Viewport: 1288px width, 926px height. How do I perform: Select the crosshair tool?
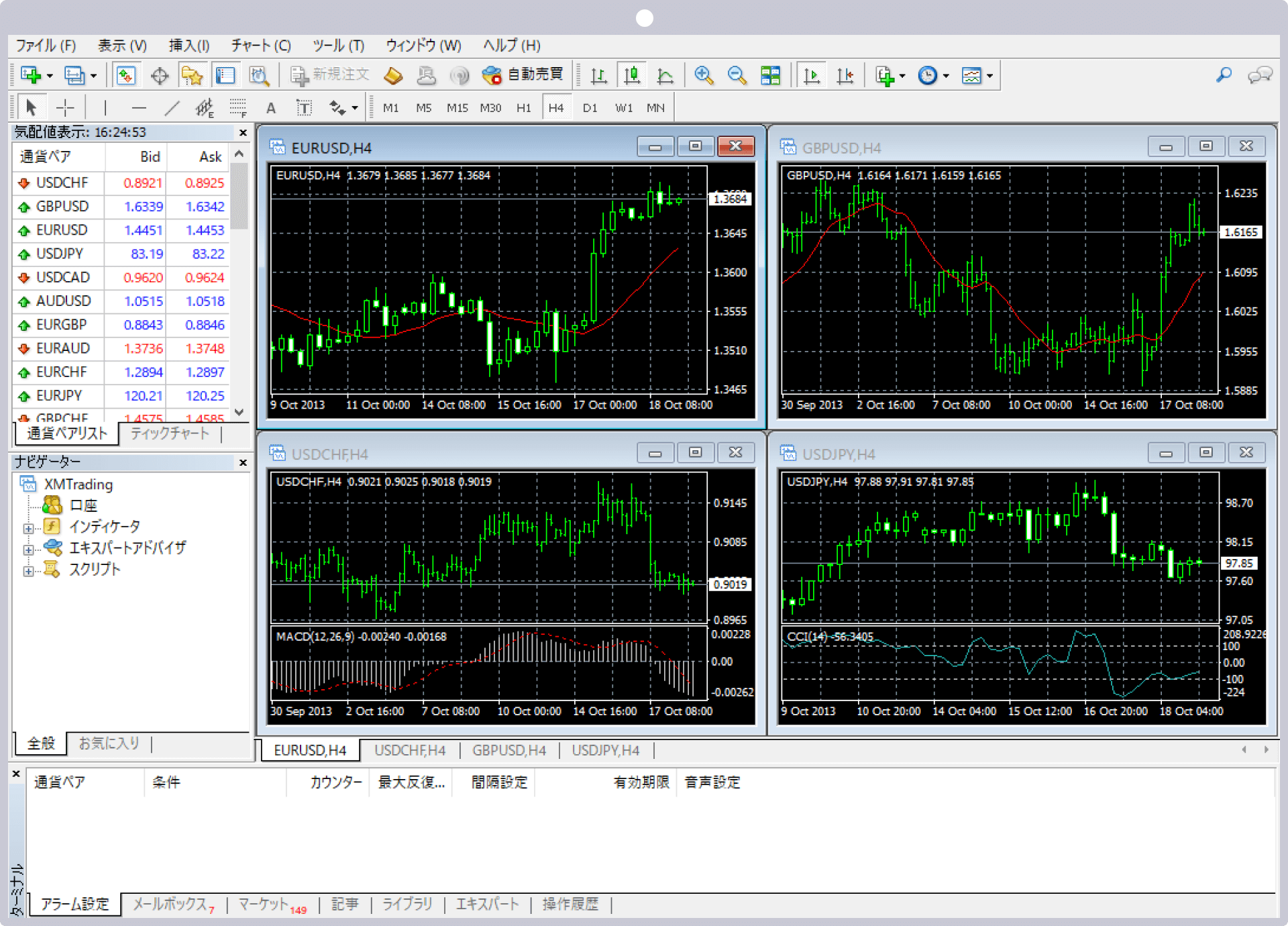(x=65, y=107)
